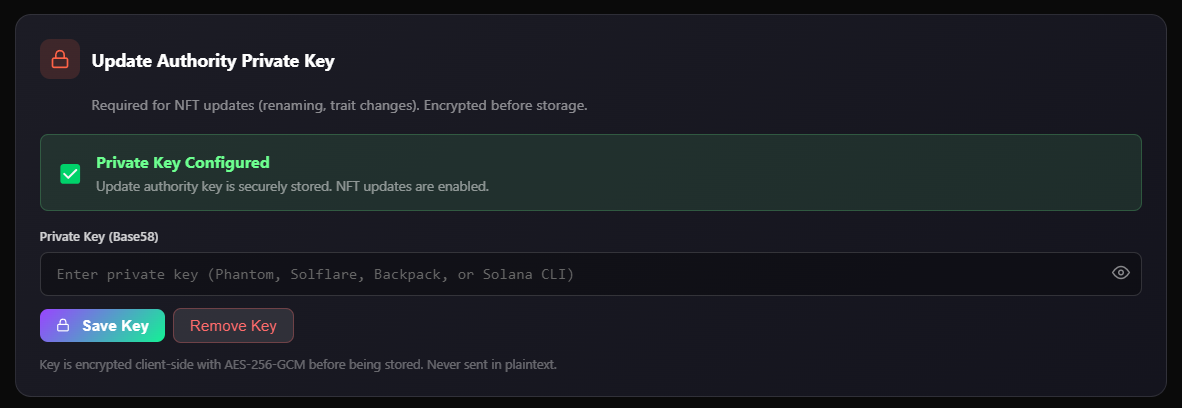Click the lock icon inside Save Key
1182x408 pixels.
click(63, 325)
